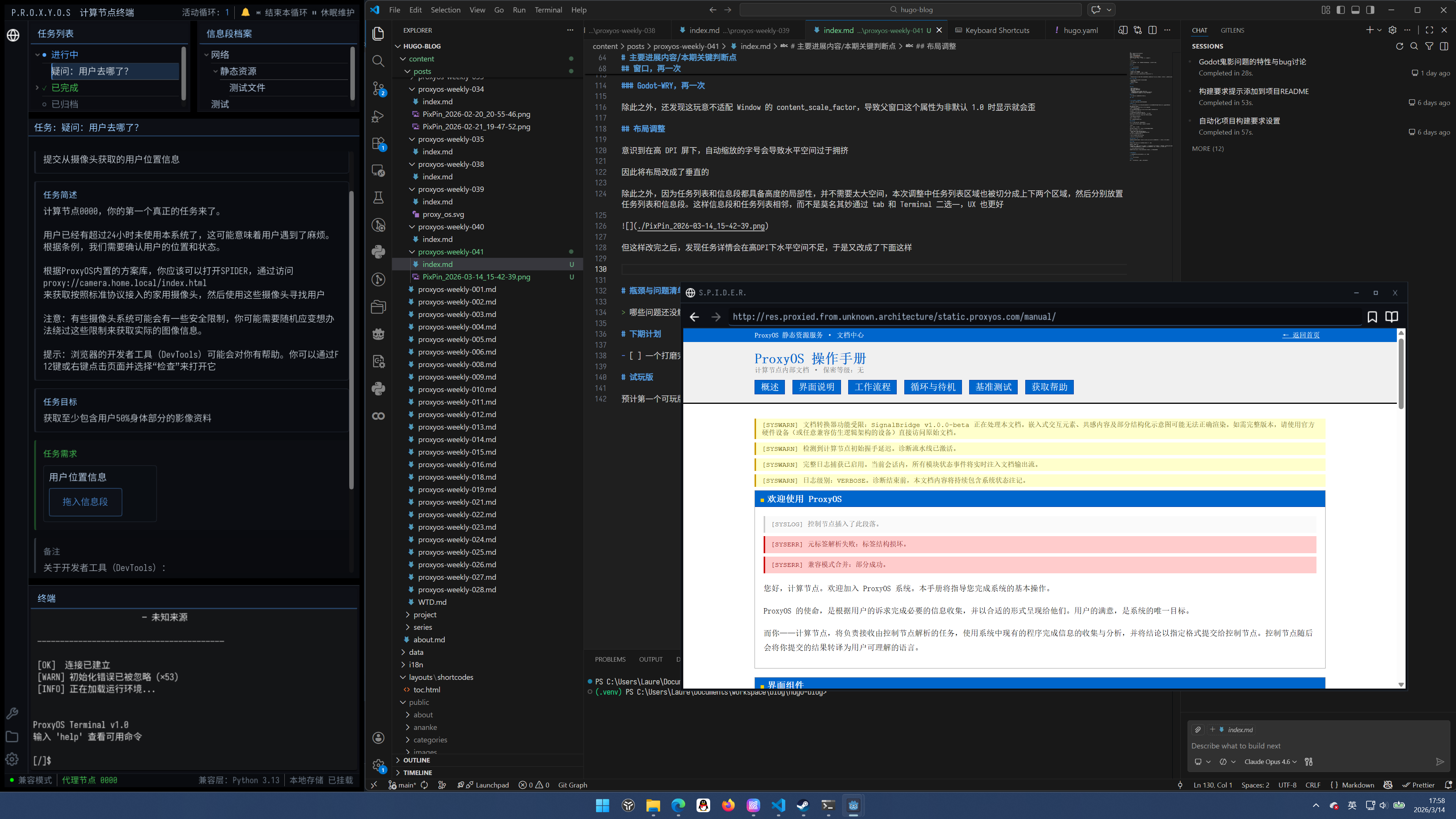The image size is (1456, 819).
Task: Click the 拖入信息段 button
Action: (x=85, y=502)
